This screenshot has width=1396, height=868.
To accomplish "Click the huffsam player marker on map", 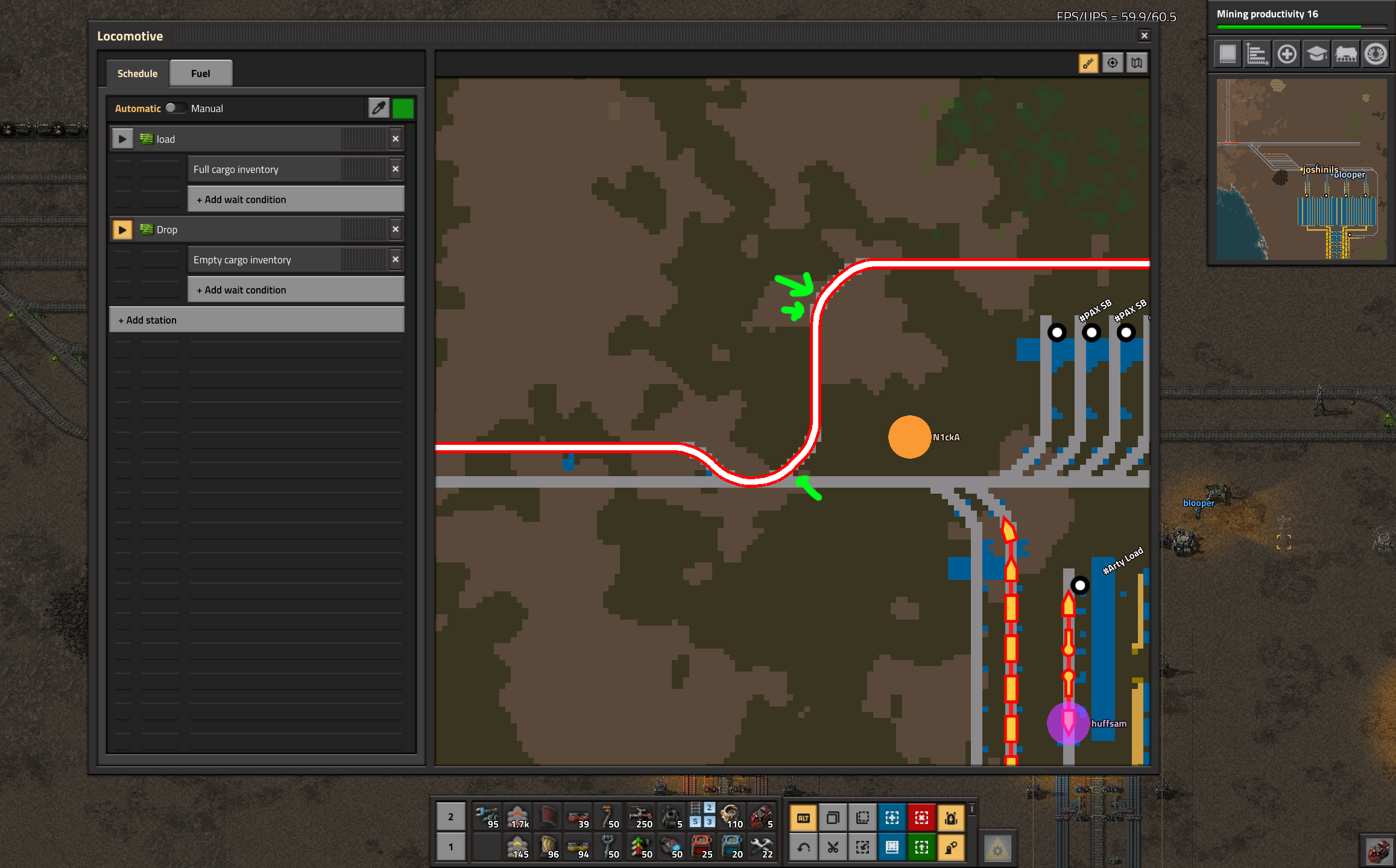I will tap(1068, 723).
